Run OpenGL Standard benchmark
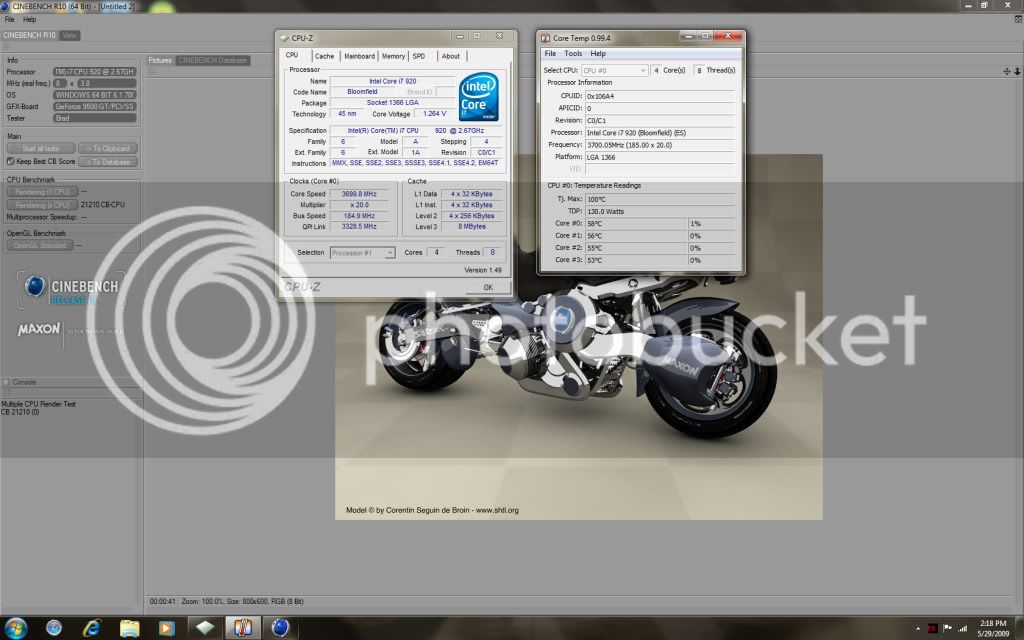Viewport: 1024px width, 640px height. click(39, 246)
